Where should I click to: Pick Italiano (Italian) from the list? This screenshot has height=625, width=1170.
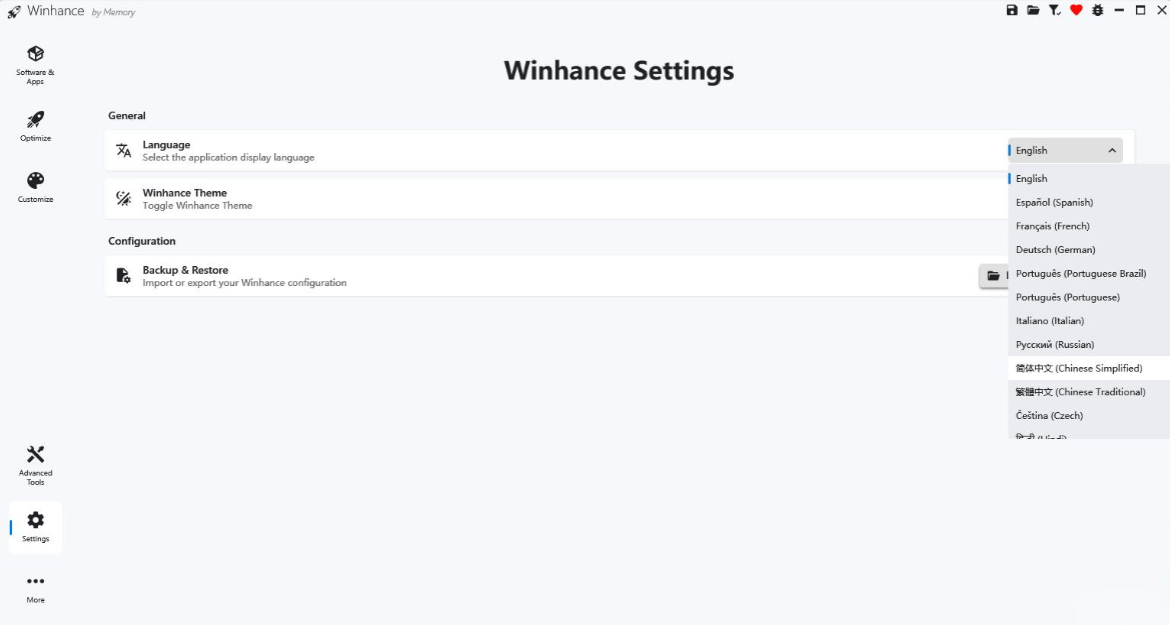pos(1049,321)
